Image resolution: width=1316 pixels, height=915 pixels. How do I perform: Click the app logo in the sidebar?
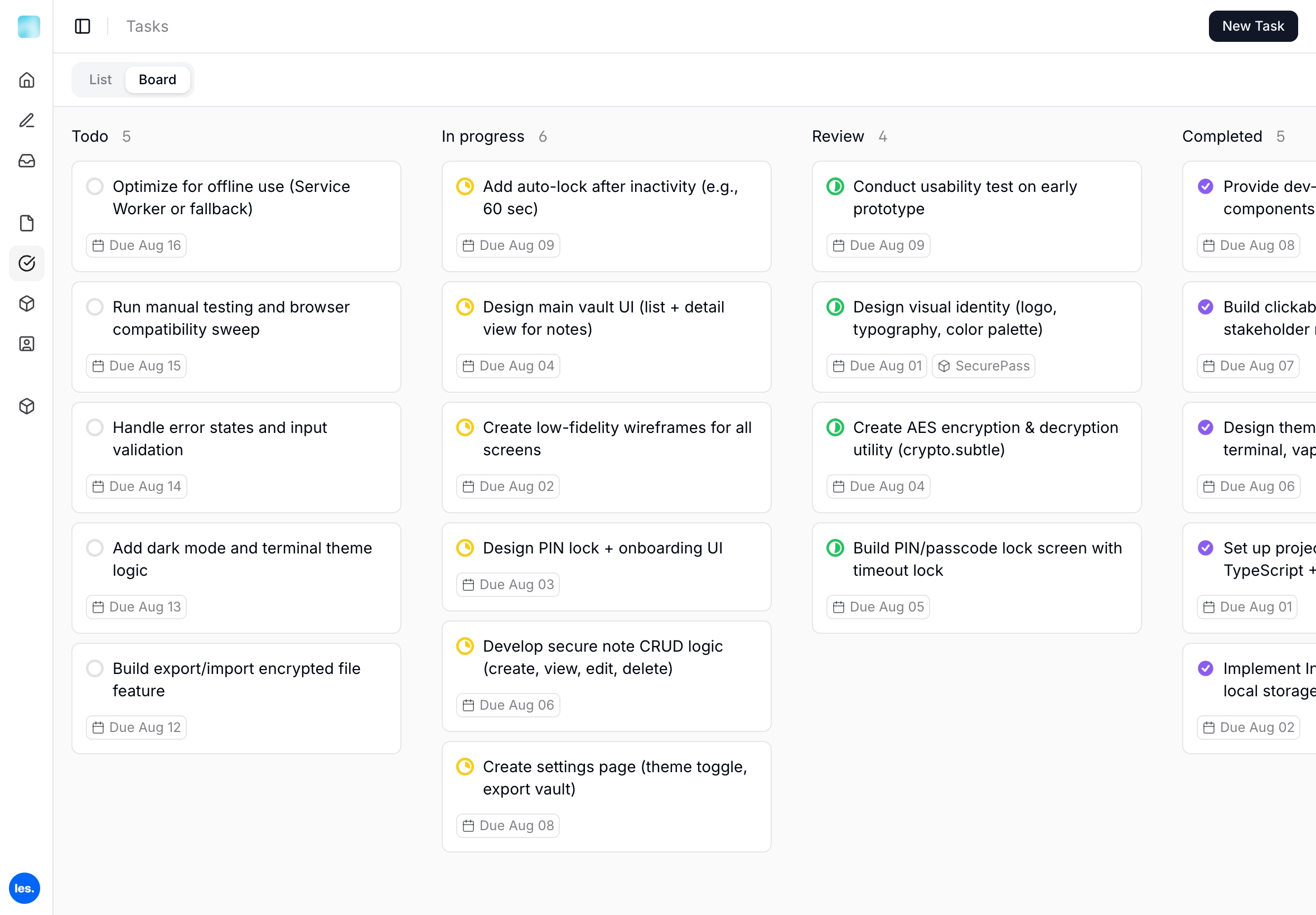28,26
